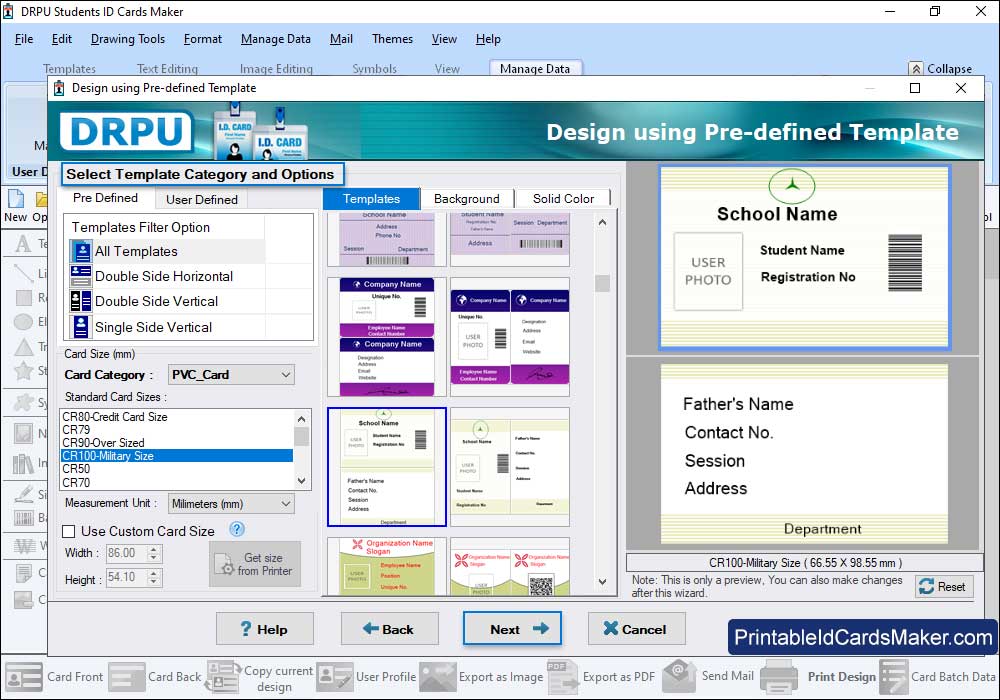Viewport: 1000px width, 700px height.
Task: Click the template gallery scroll up arrow
Action: click(x=602, y=222)
